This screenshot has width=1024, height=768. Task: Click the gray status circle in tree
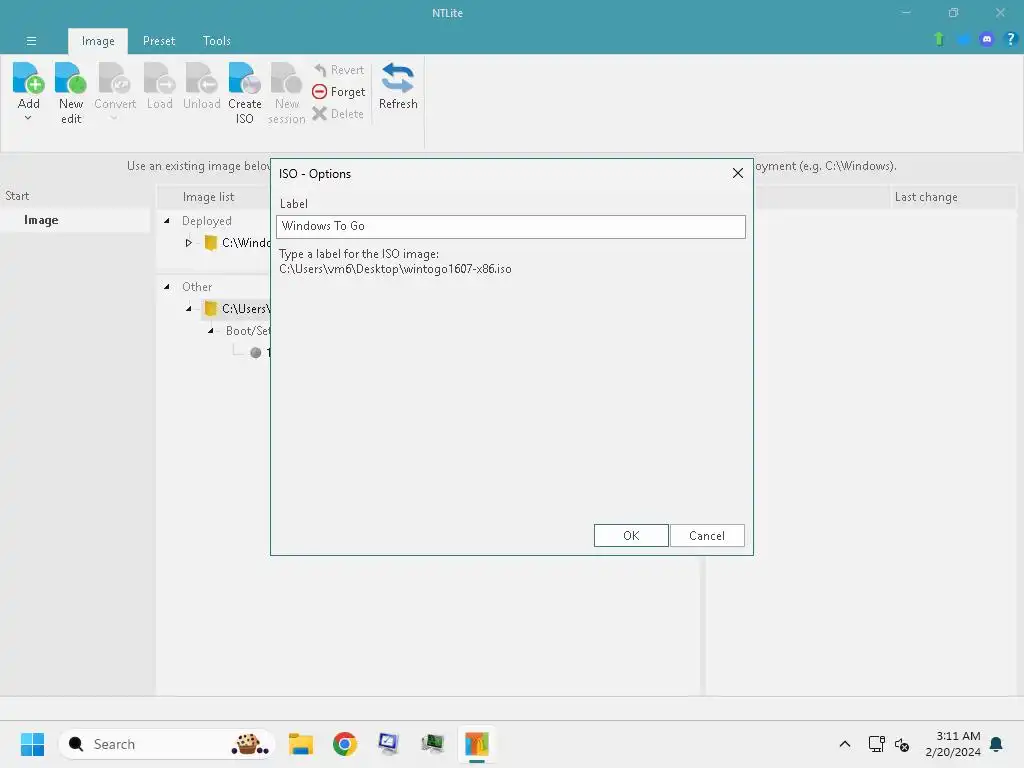coord(256,353)
